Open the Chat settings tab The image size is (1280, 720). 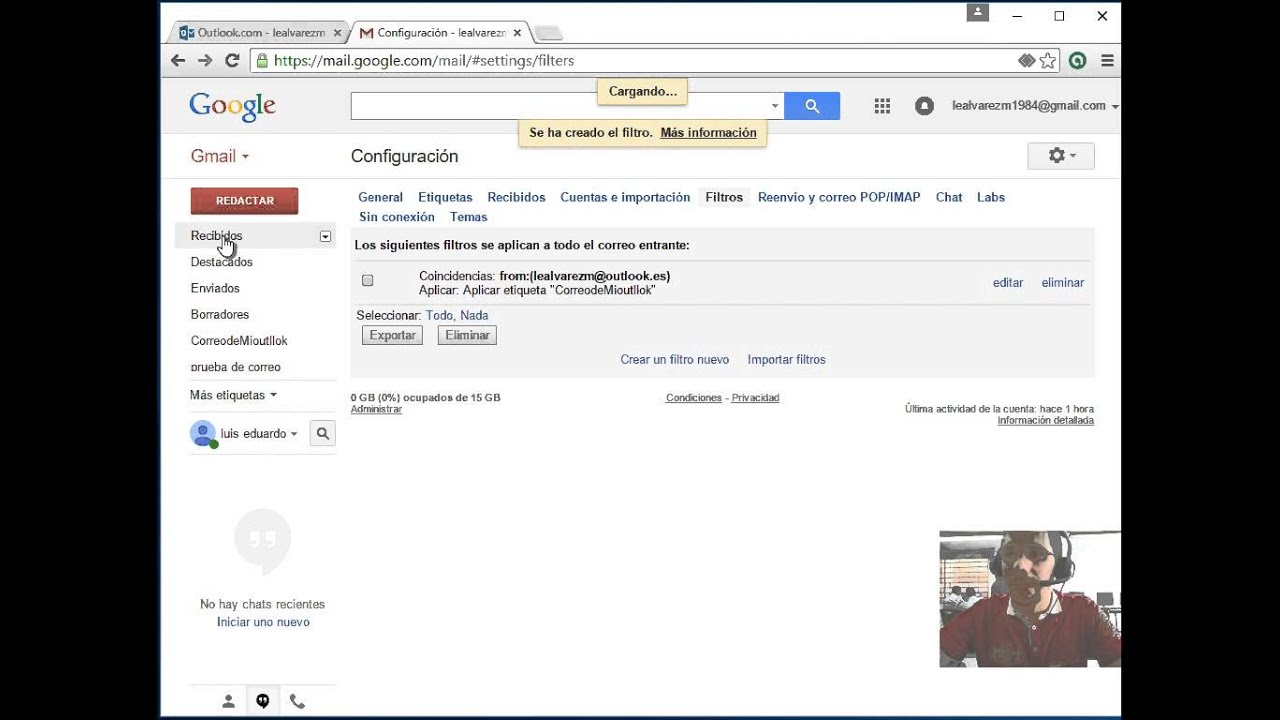[949, 197]
